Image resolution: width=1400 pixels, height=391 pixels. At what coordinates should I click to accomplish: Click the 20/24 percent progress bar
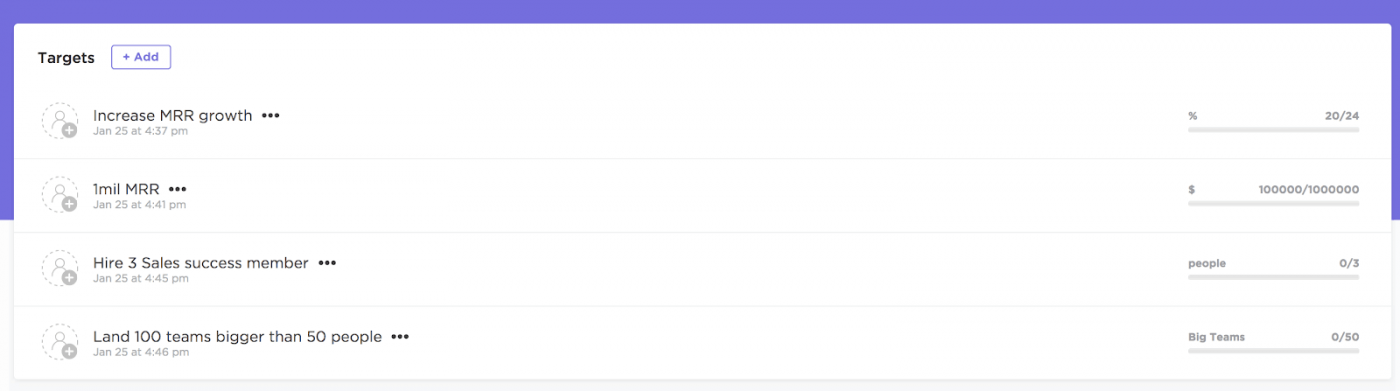[1273, 130]
